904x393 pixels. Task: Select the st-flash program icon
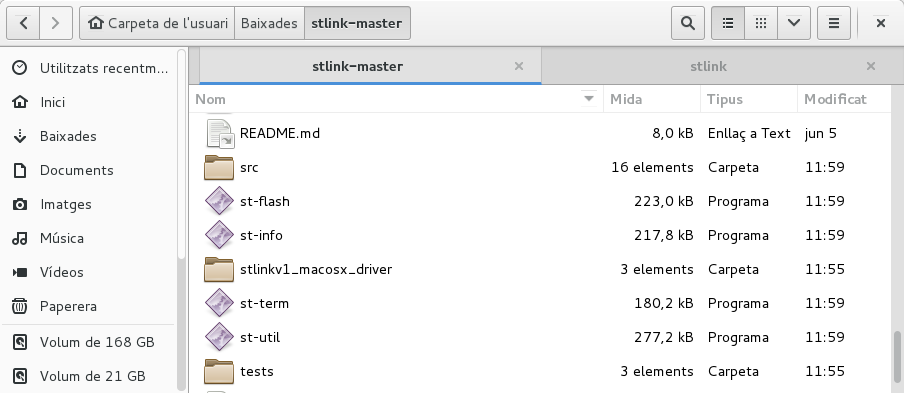[219, 201]
